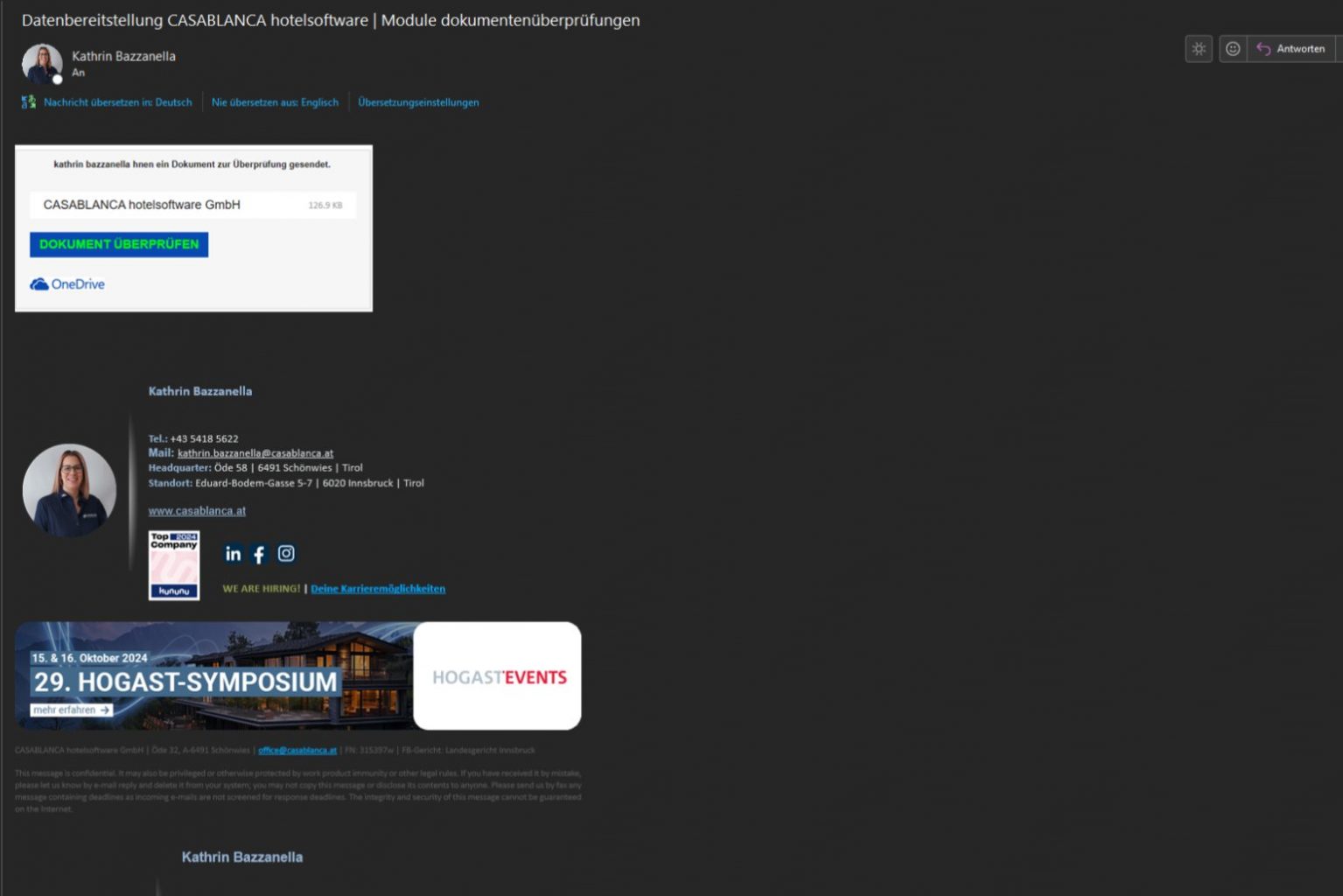Open Übersetzungseinstellungen
Viewport: 1343px width, 896px height.
click(418, 102)
